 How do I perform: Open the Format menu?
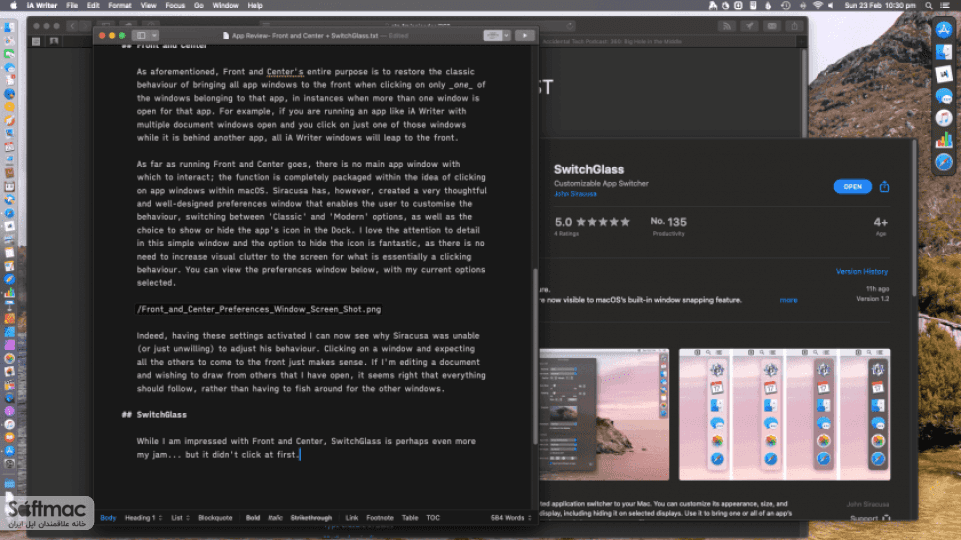[120, 6]
